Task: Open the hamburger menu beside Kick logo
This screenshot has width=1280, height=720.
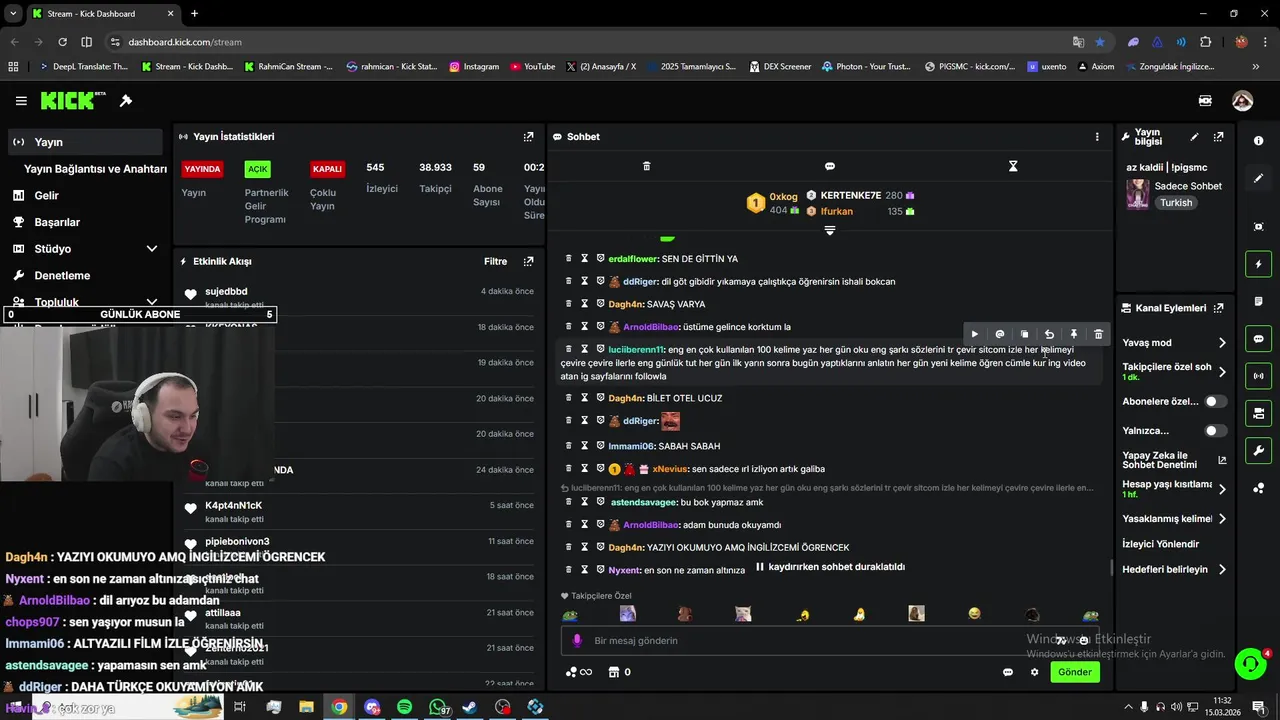Action: pyautogui.click(x=21, y=101)
